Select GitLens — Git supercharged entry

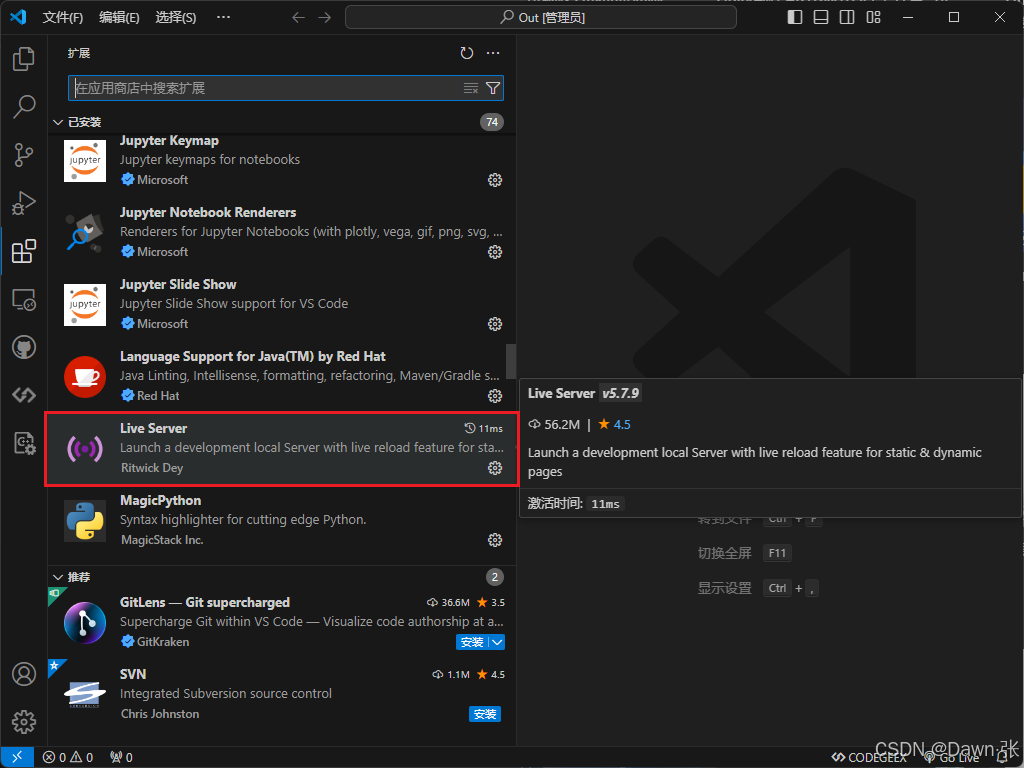pyautogui.click(x=281, y=622)
